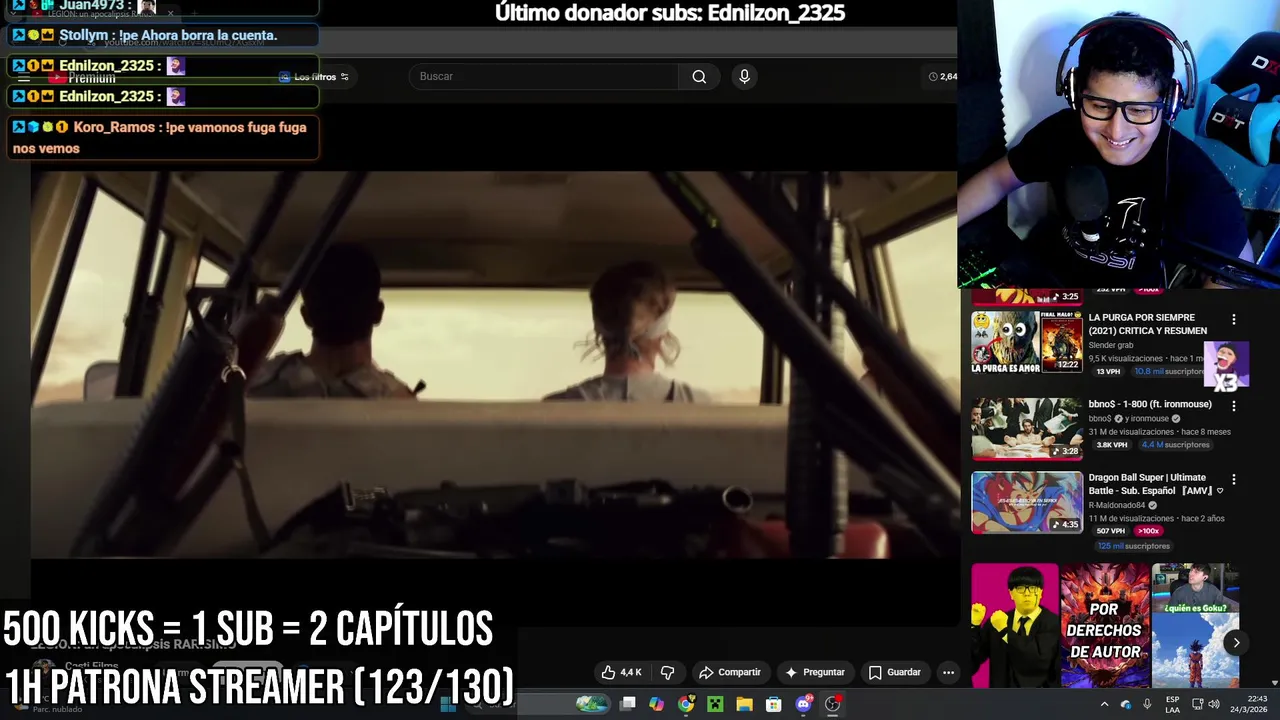
Task: Click the ESP LAA language indicator
Action: click(1173, 704)
